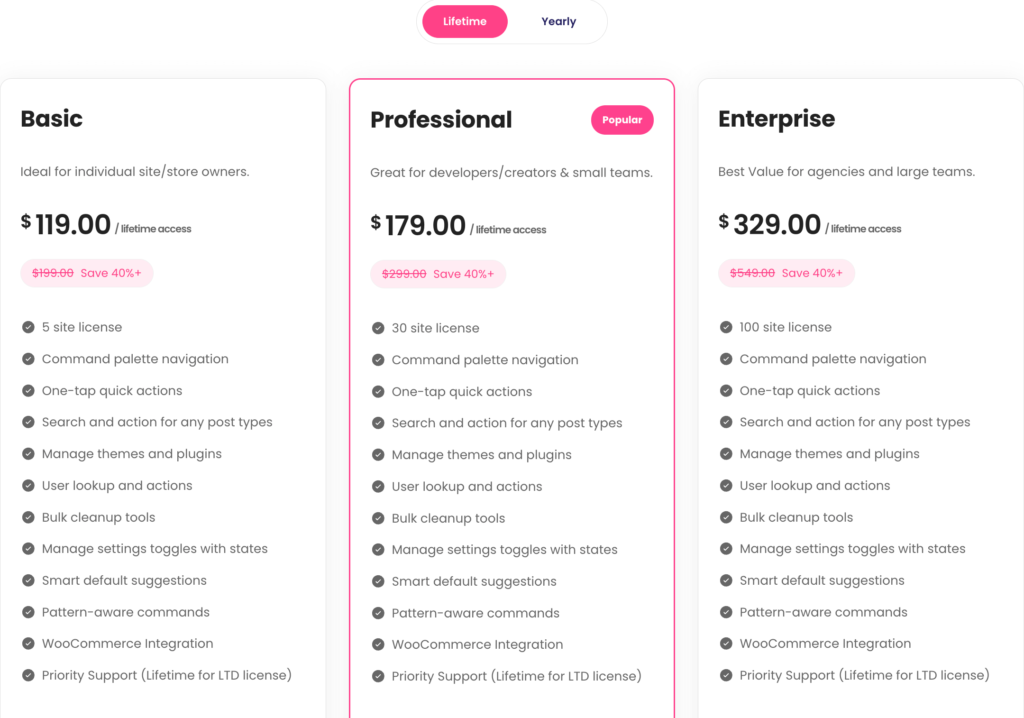Click the Popular badge on Professional plan
1024x718 pixels.
click(622, 119)
